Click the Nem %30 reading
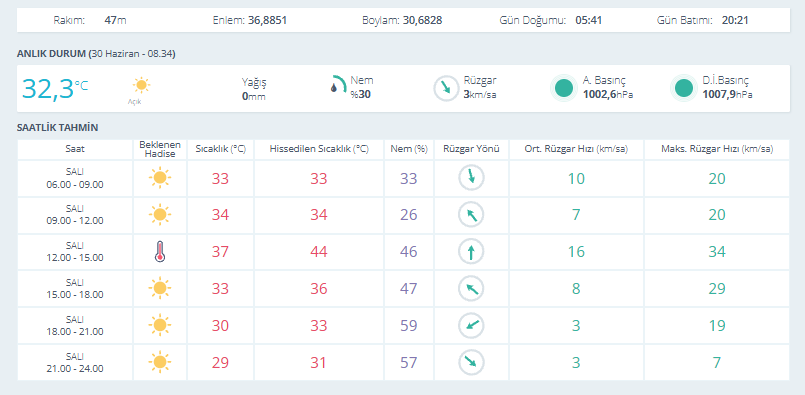 (361, 87)
